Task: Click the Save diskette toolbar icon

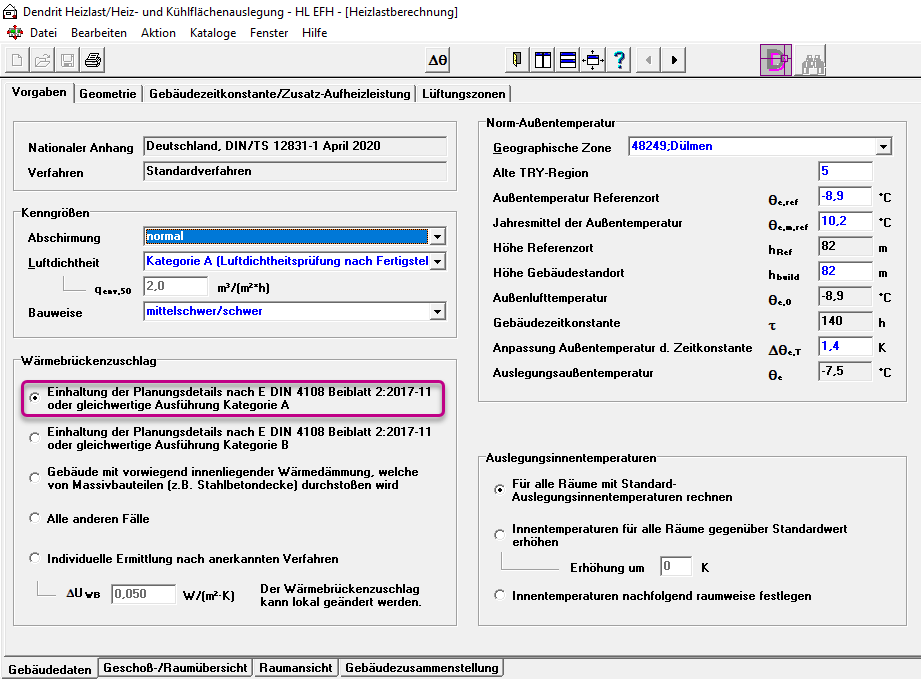Action: 68,60
